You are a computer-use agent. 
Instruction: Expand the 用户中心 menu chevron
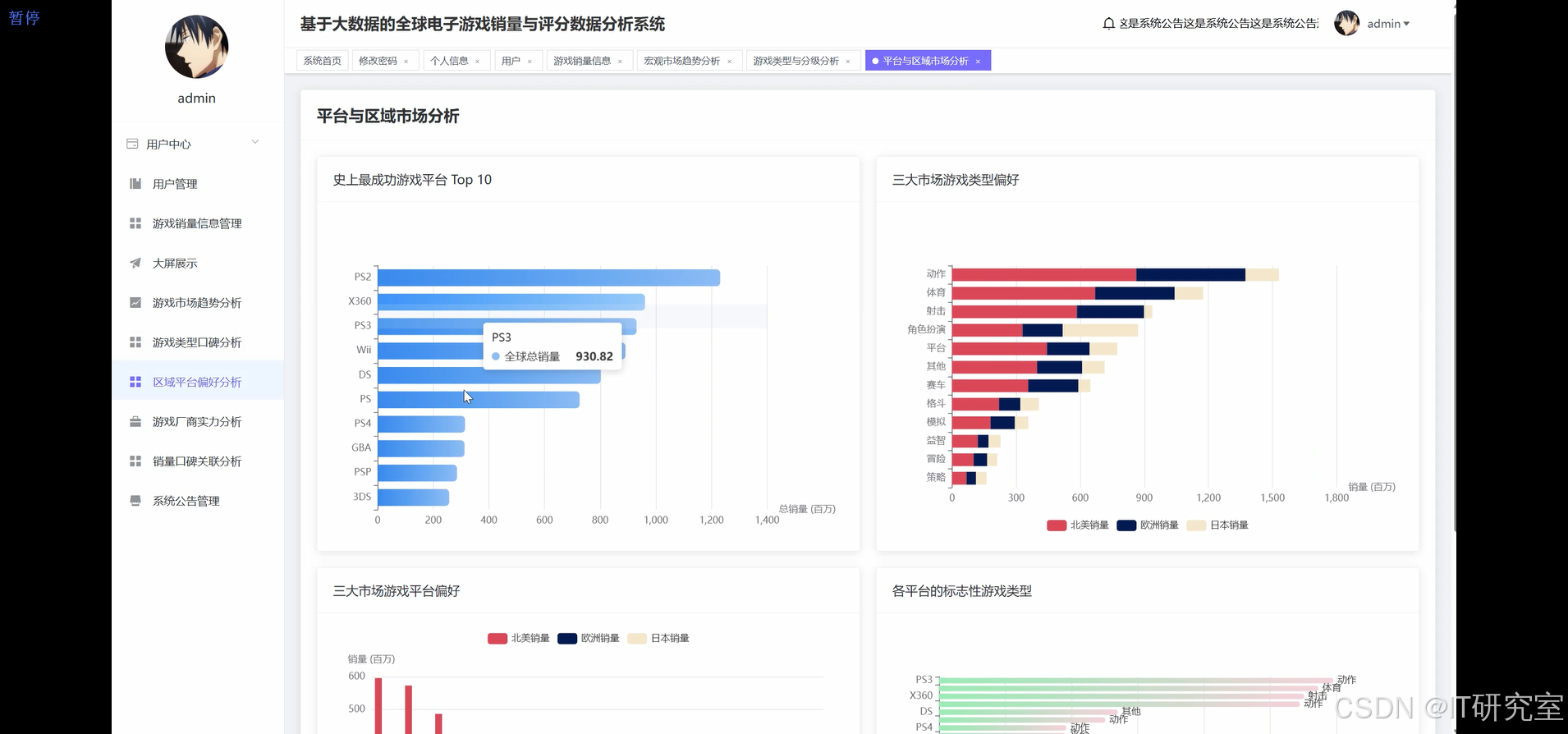(x=255, y=142)
